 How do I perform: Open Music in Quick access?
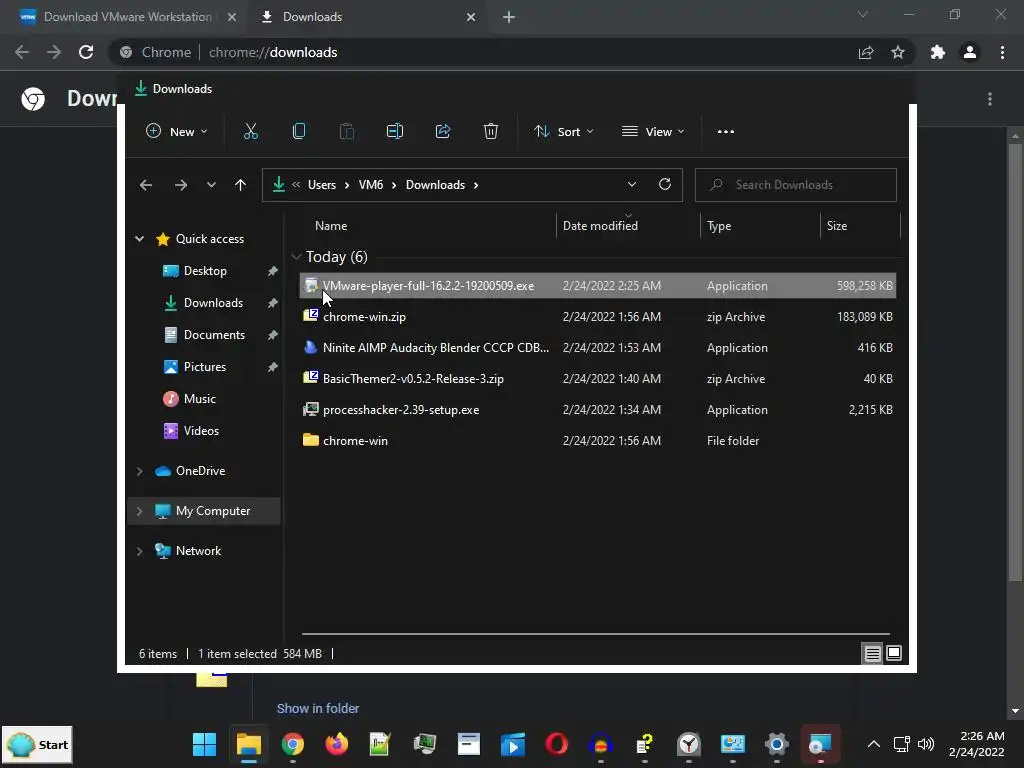[x=199, y=399]
